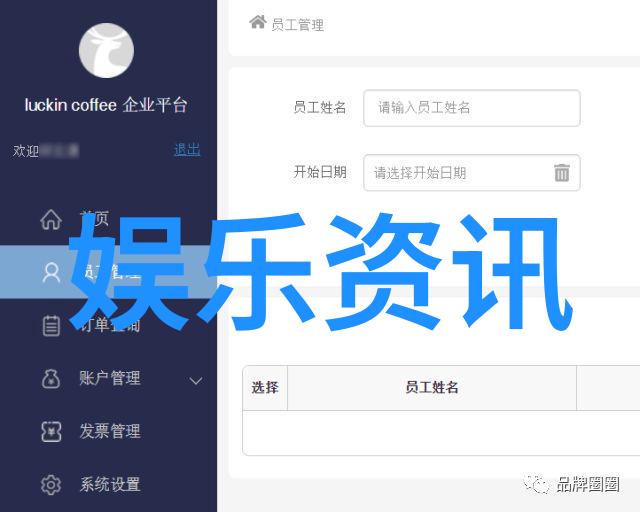This screenshot has width=640, height=512.
Task: Open 系统设置 menu item
Action: pyautogui.click(x=110, y=485)
